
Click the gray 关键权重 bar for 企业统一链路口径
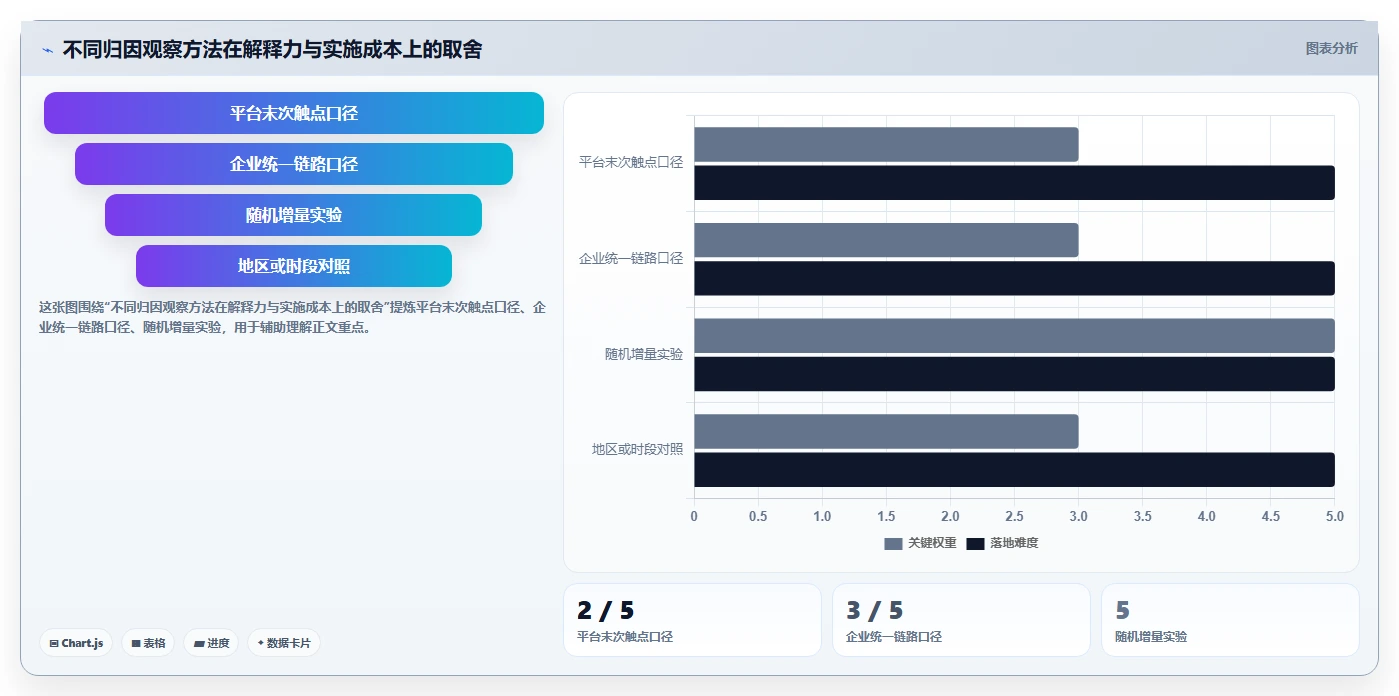point(886,240)
